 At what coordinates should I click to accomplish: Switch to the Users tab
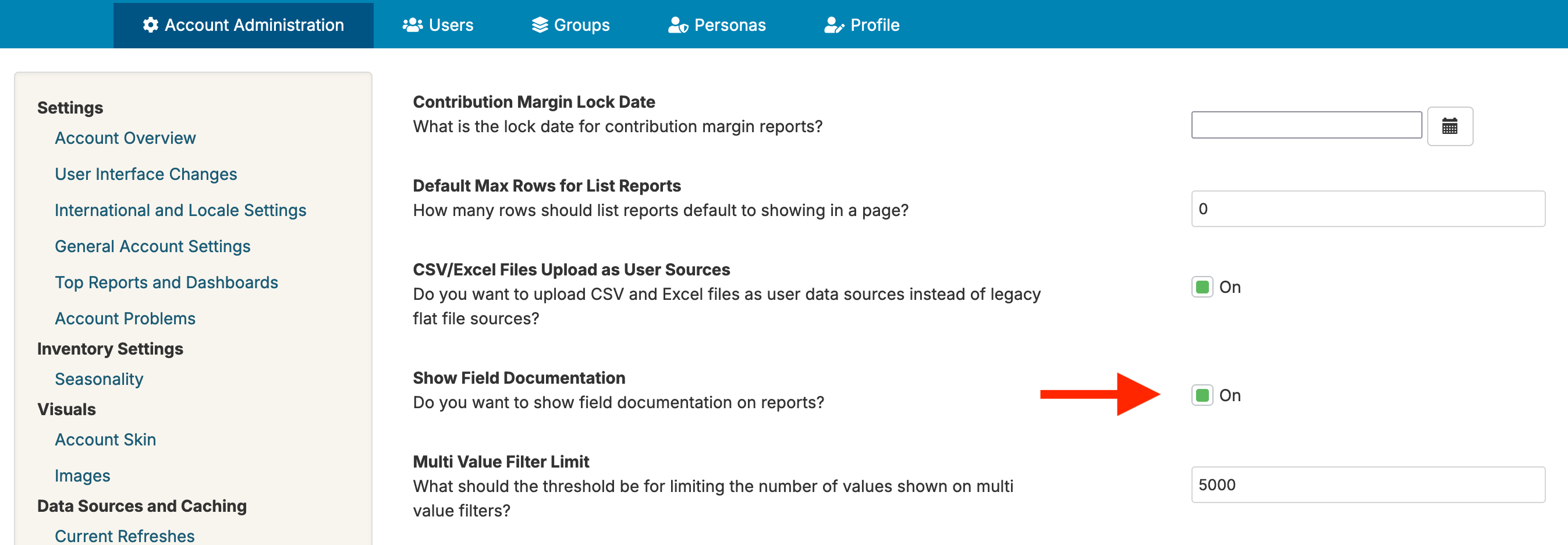pos(438,25)
